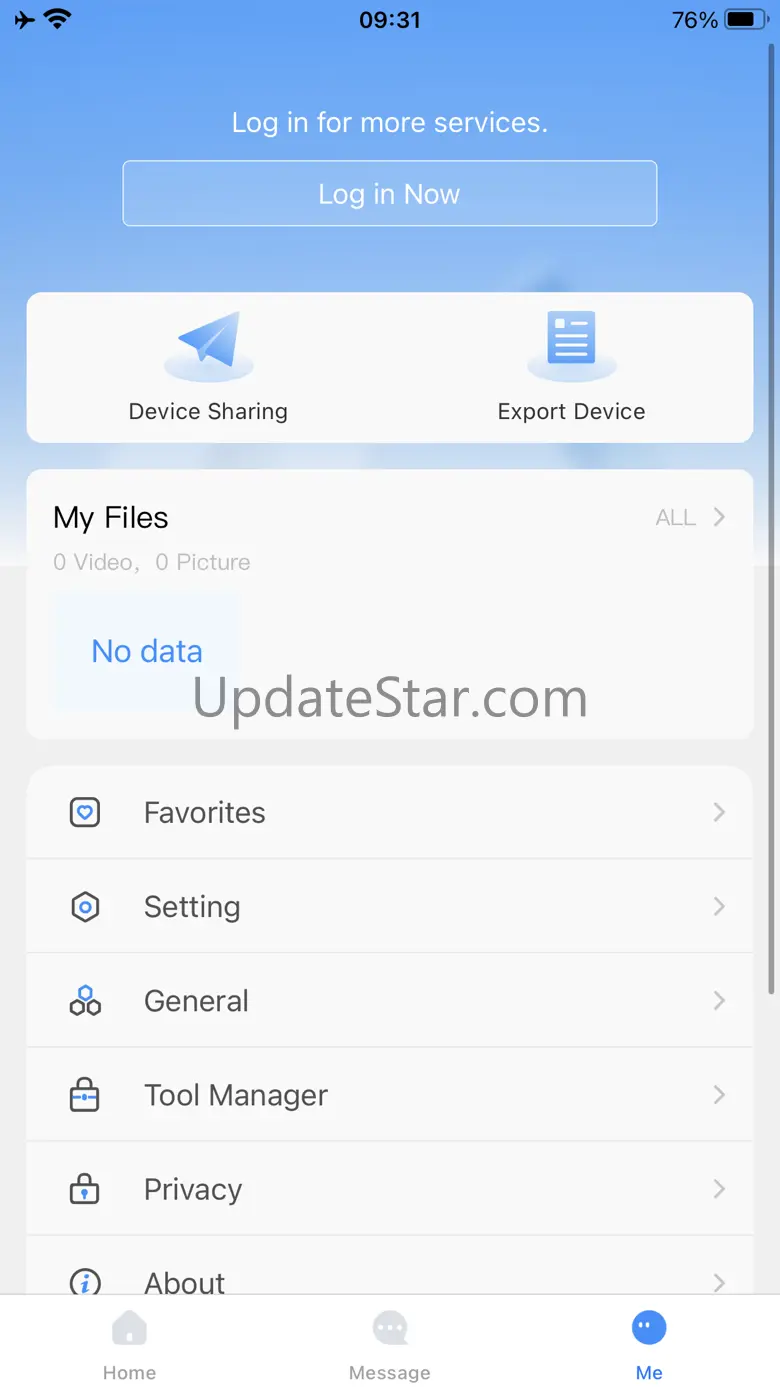780x1387 pixels.
Task: Open the General hexagons icon
Action: pyautogui.click(x=85, y=1001)
